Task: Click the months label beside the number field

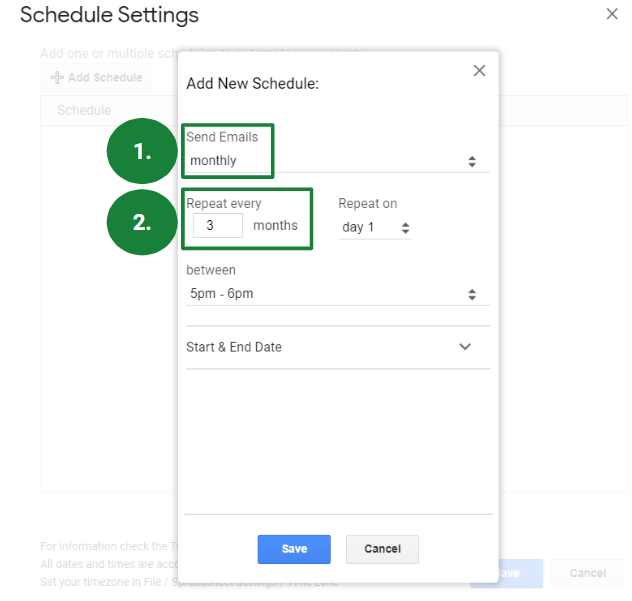Action: 275,226
